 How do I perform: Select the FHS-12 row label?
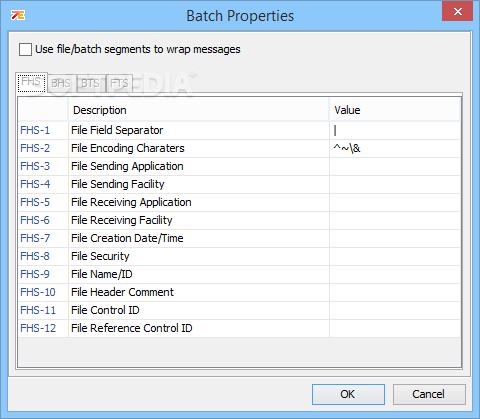(x=38, y=328)
